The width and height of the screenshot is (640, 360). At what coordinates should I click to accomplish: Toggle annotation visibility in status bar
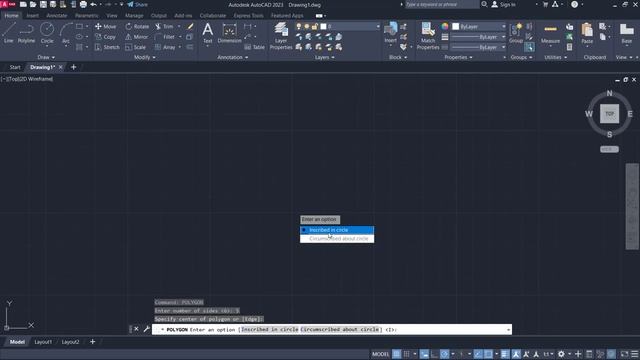click(x=516, y=354)
